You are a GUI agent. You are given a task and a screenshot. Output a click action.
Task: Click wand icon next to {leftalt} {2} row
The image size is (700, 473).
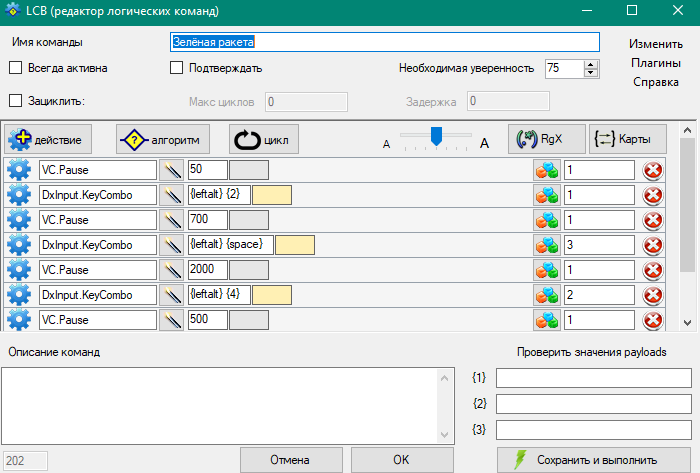click(x=172, y=195)
